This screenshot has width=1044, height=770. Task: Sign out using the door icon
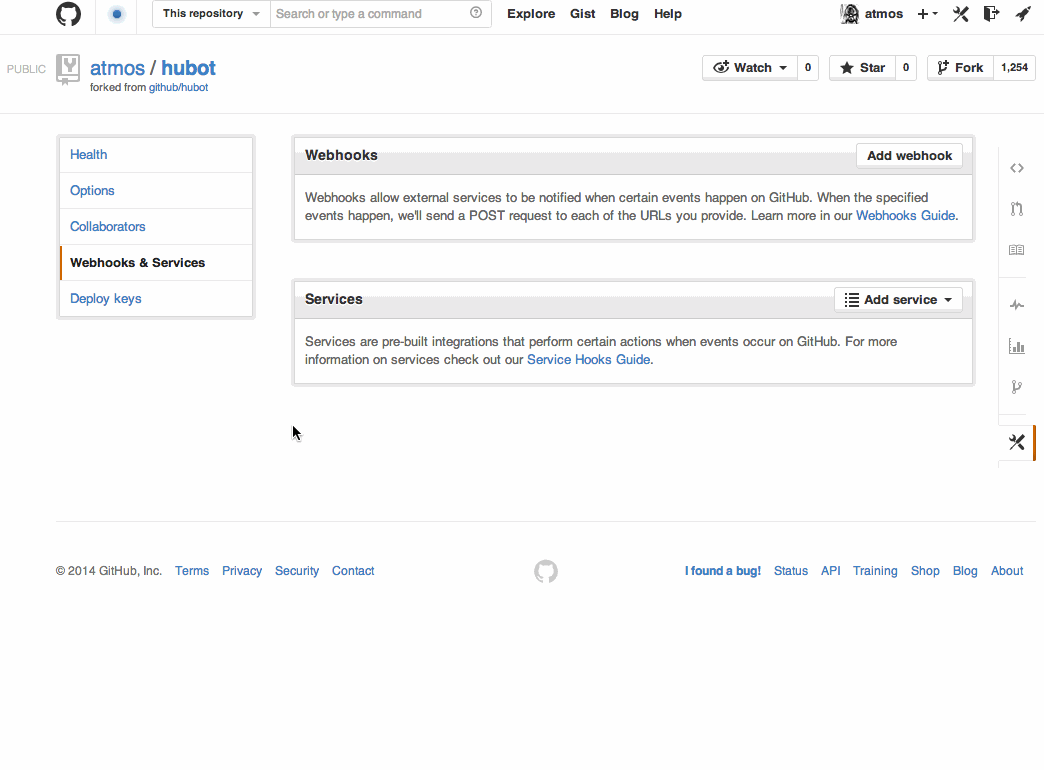point(991,14)
